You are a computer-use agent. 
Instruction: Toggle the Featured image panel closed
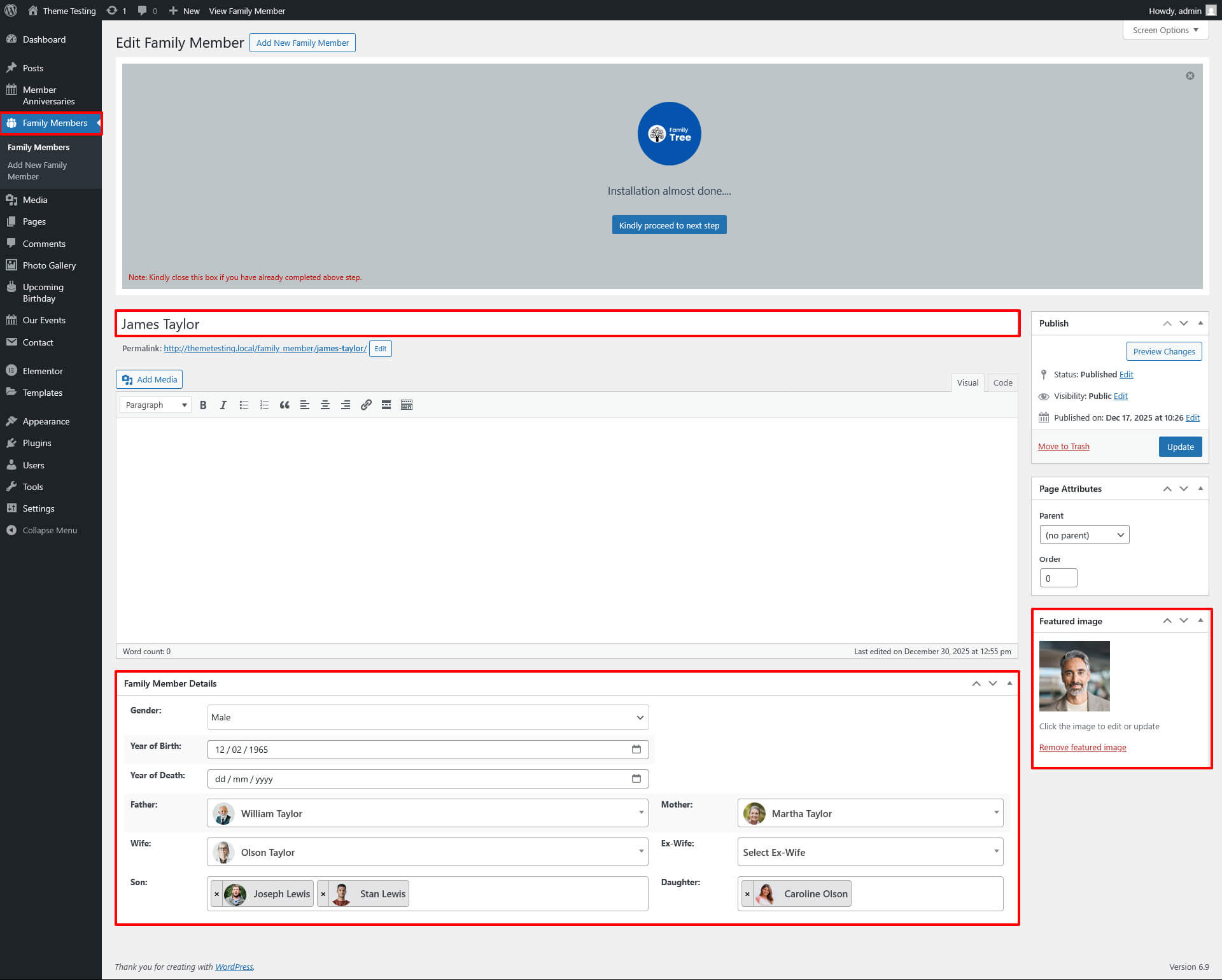[1200, 620]
